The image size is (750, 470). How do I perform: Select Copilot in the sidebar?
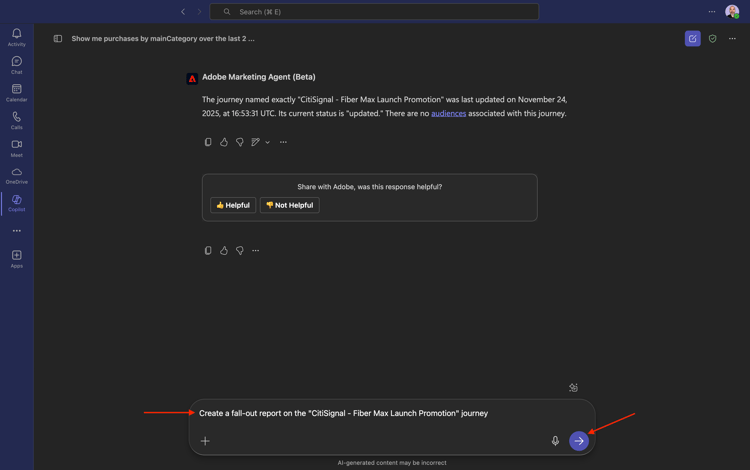tap(17, 203)
